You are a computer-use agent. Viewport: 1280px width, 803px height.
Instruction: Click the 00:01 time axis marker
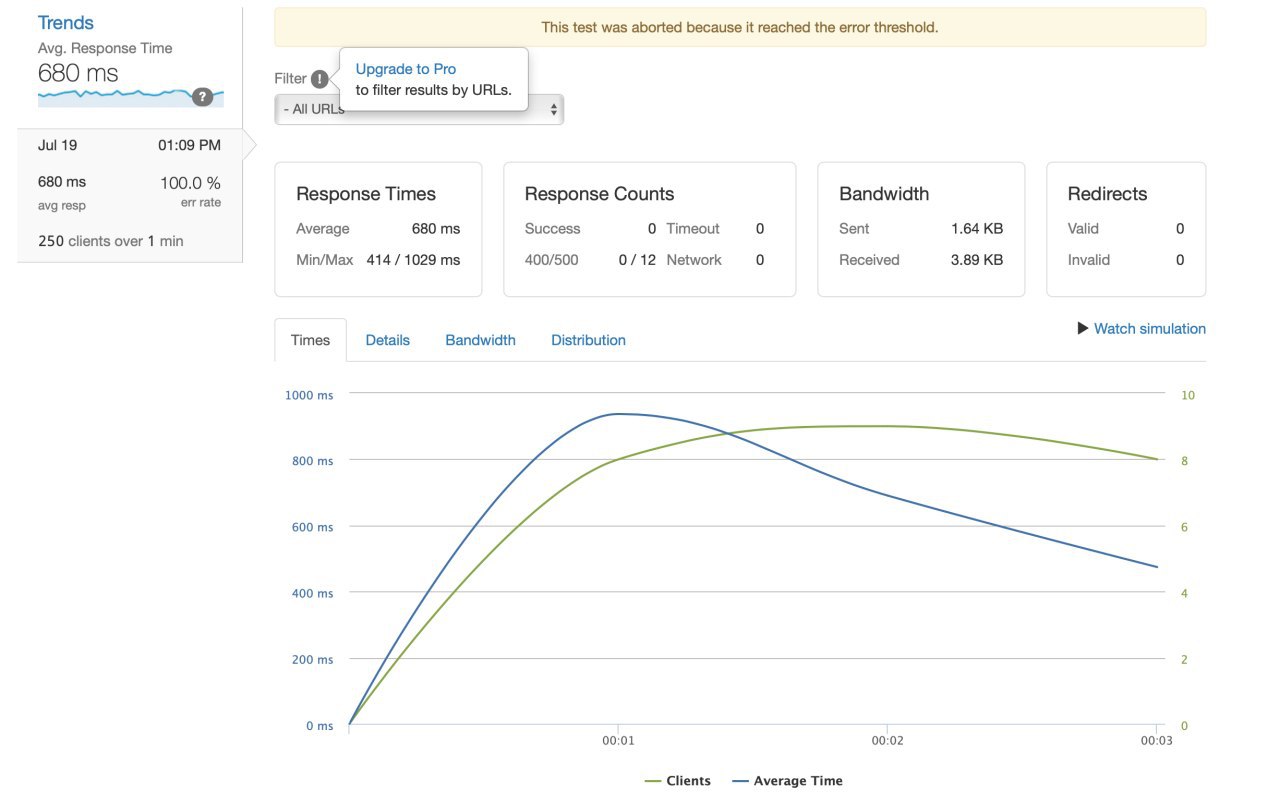pyautogui.click(x=618, y=742)
